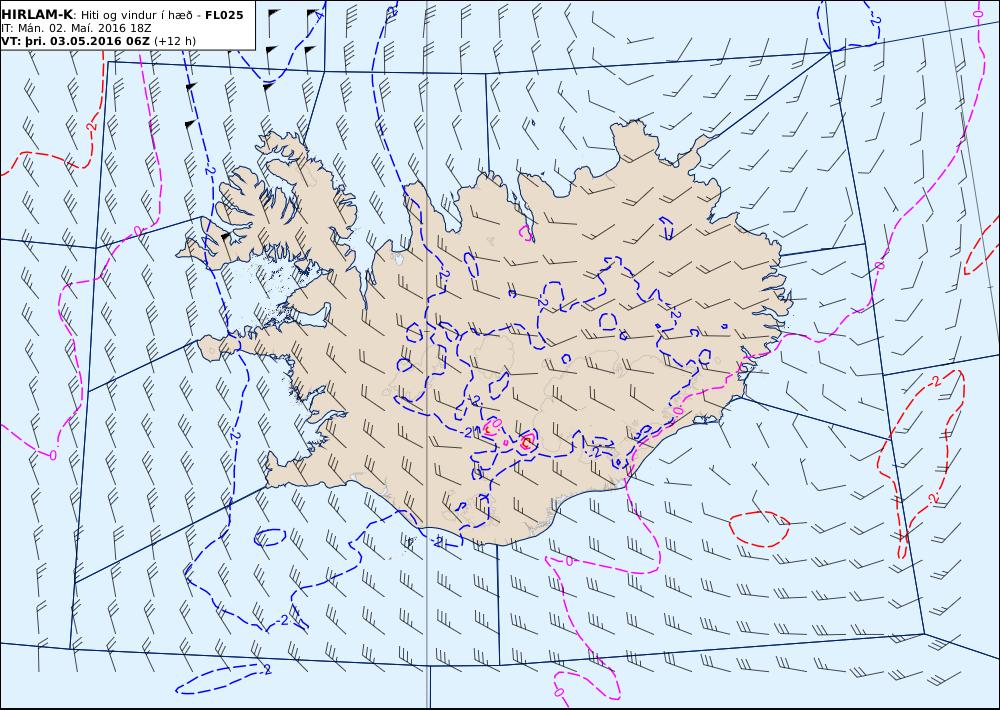Screen dimensions: 1000x710
Task: Click the "FL025" flight level label
Action: (224, 15)
